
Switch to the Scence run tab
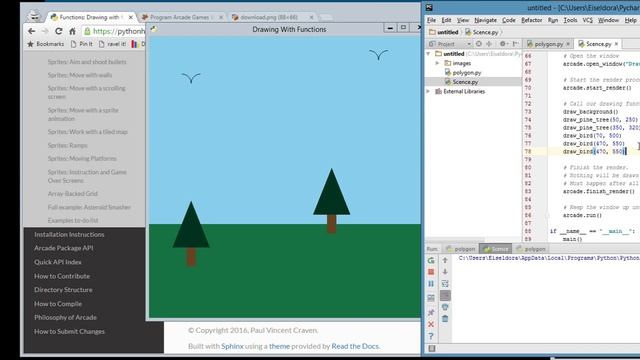click(x=496, y=249)
